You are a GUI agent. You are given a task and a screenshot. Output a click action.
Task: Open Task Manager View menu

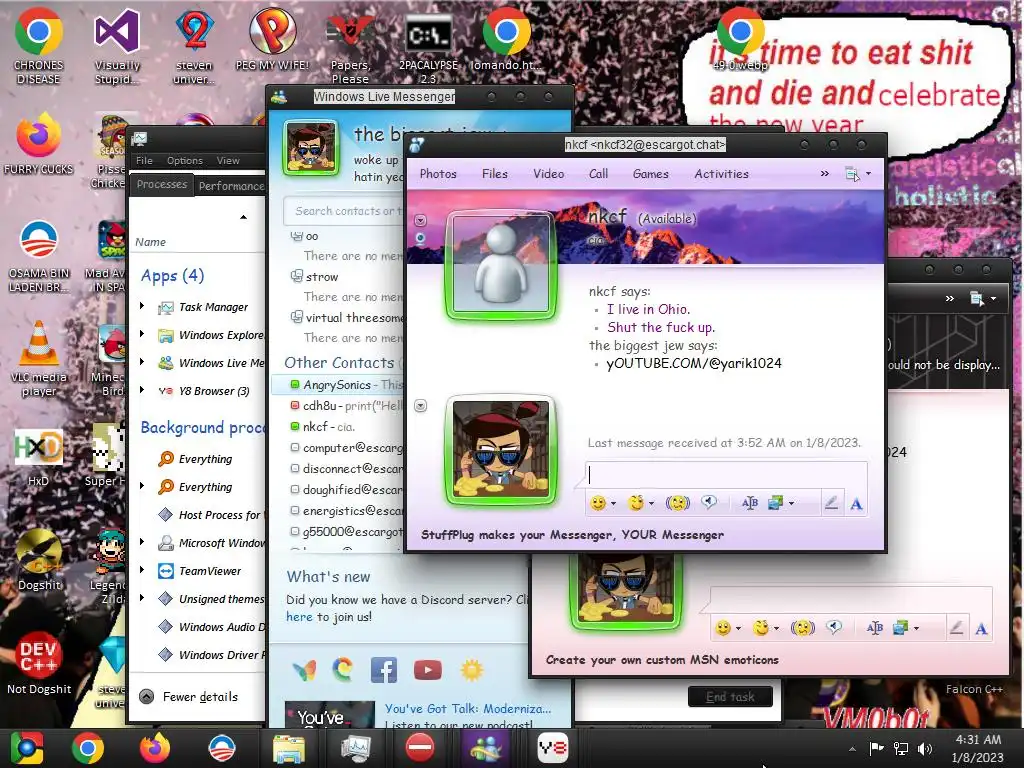point(228,161)
